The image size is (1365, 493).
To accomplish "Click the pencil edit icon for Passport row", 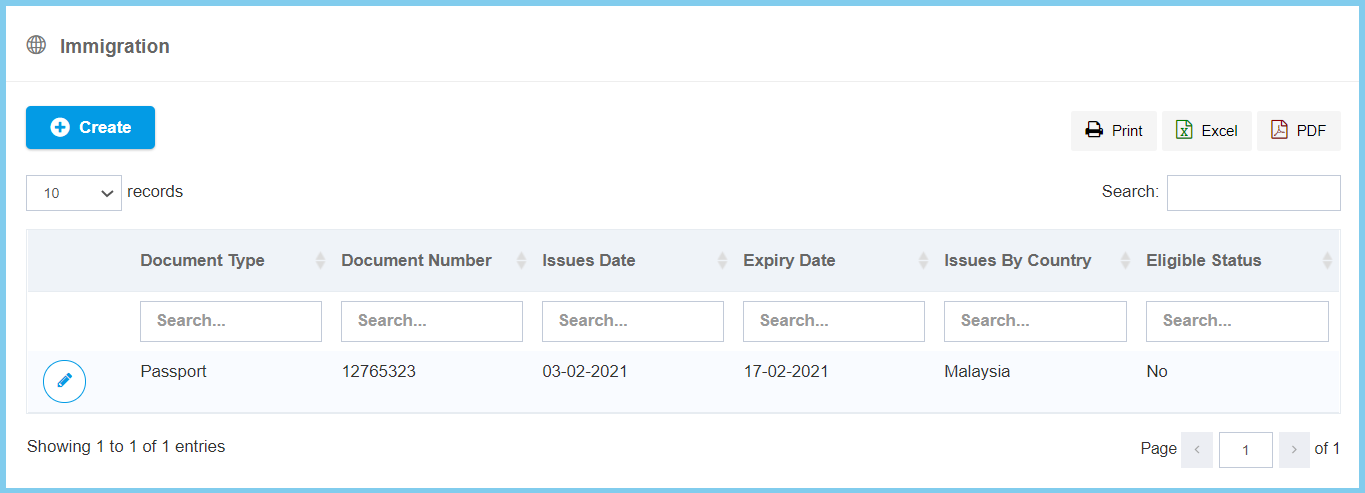I will 65,381.
